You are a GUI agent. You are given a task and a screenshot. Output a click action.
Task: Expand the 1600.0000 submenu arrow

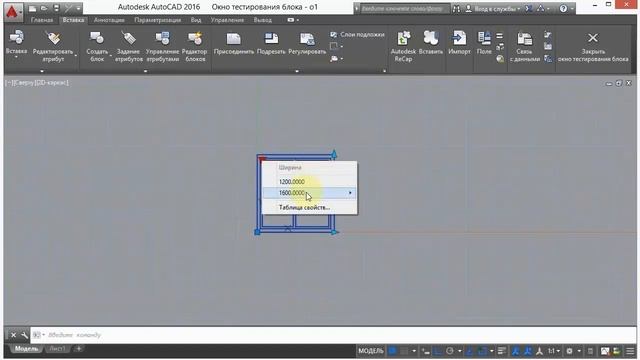click(350, 193)
